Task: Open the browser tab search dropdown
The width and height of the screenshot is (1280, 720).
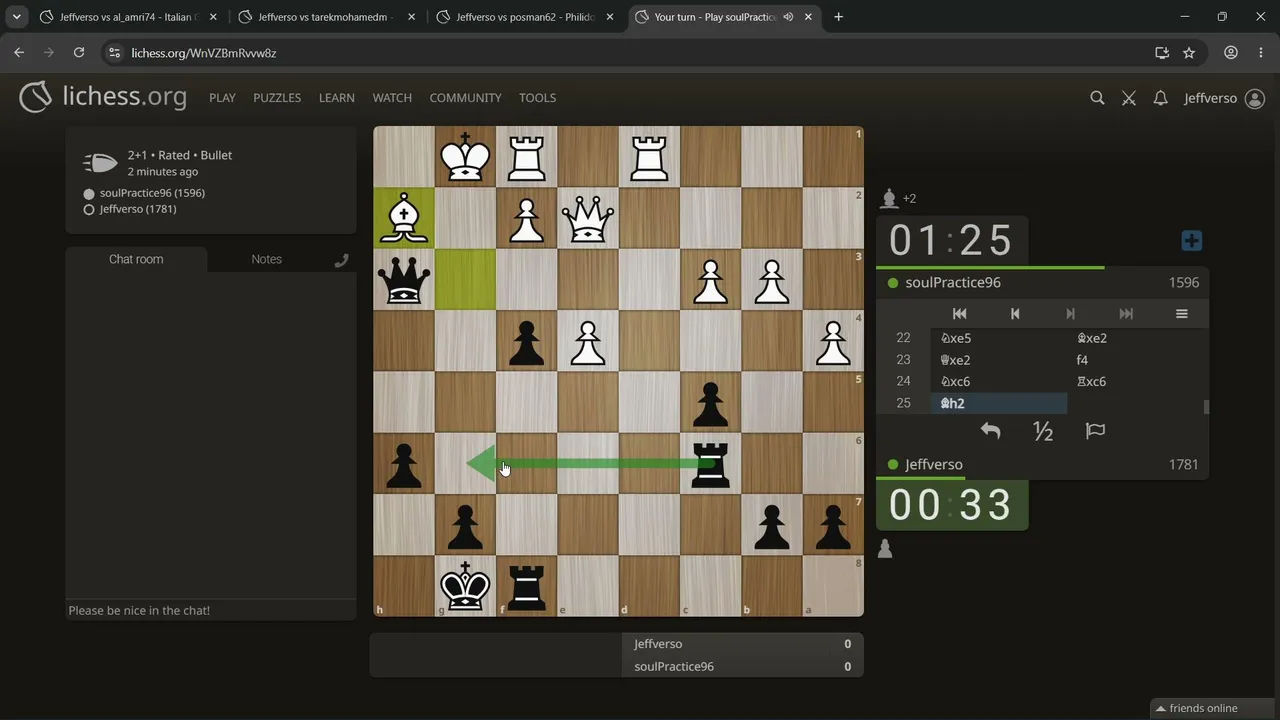Action: 17,17
